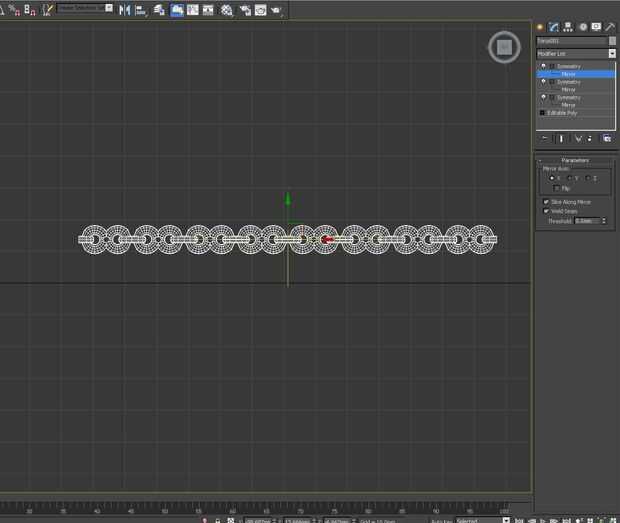Viewport: 620px width, 523px height.
Task: Switch to the Display panel tab
Action: point(596,27)
